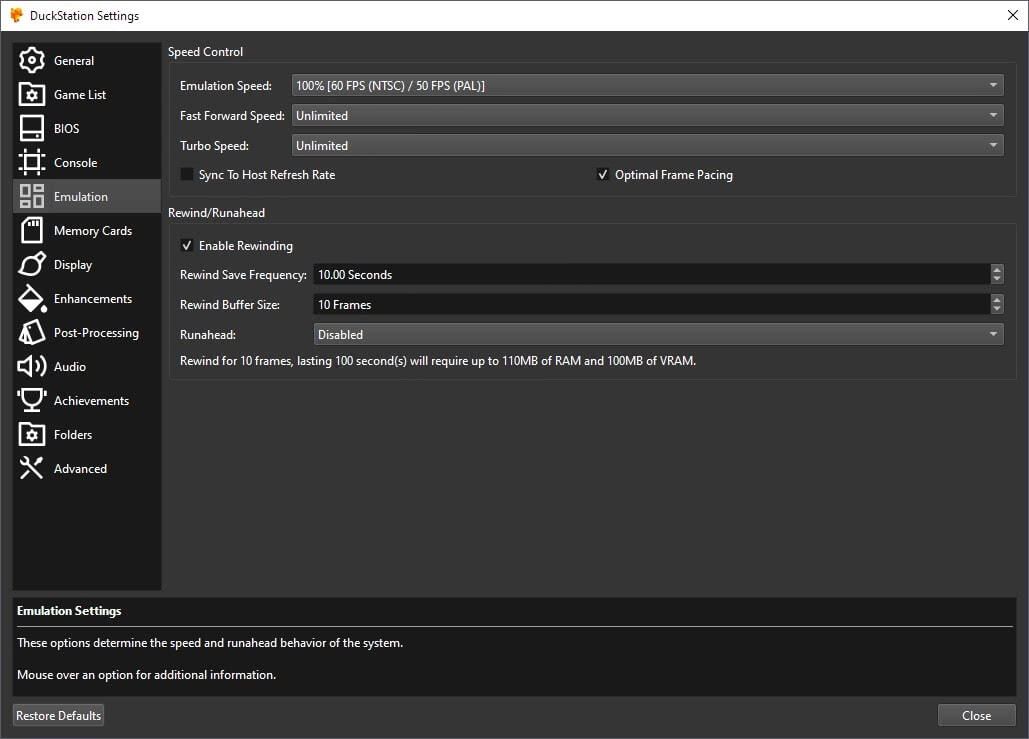
Task: Enable Sync To Host Refresh Rate
Action: (x=187, y=175)
